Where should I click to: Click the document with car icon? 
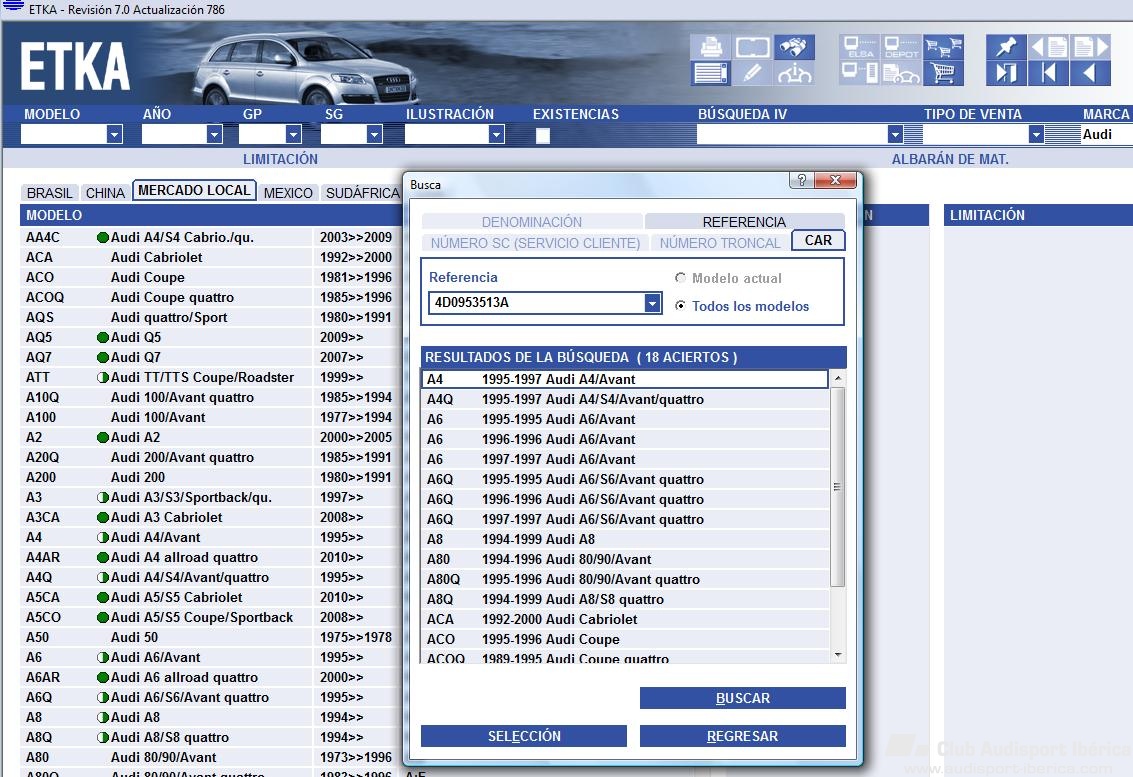(x=901, y=73)
